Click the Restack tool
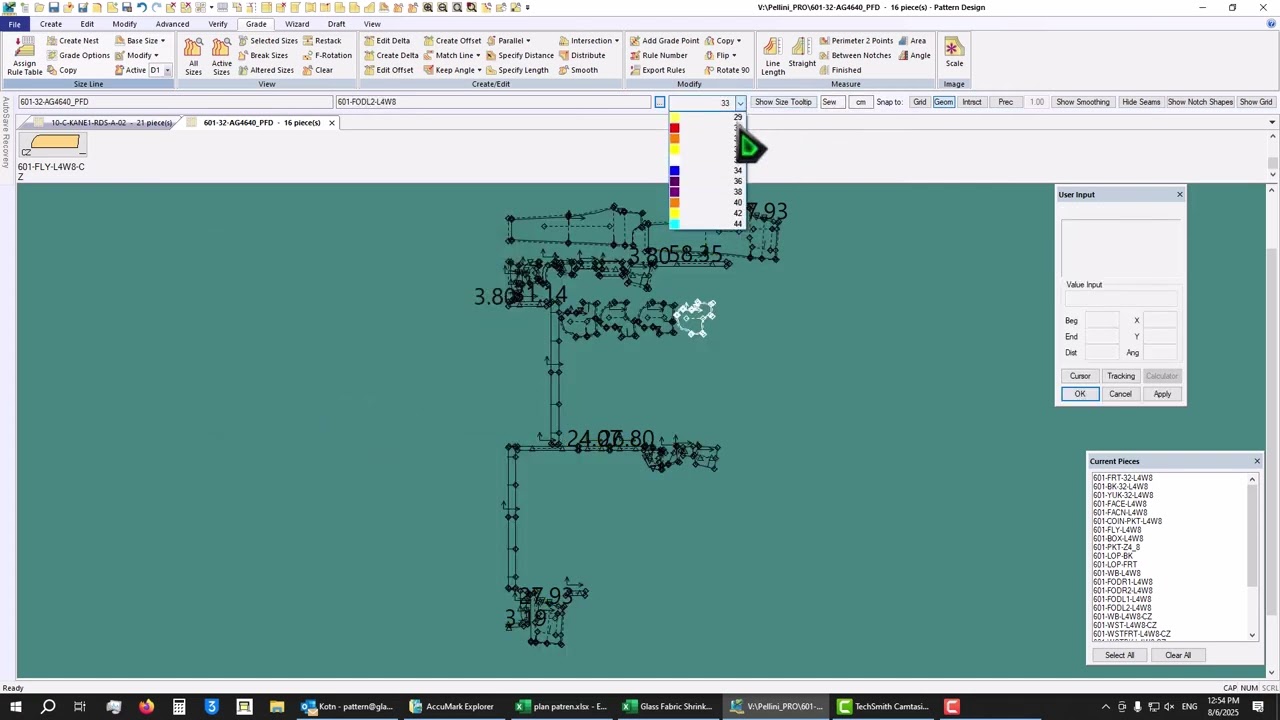The height and width of the screenshot is (720, 1280). pos(321,41)
